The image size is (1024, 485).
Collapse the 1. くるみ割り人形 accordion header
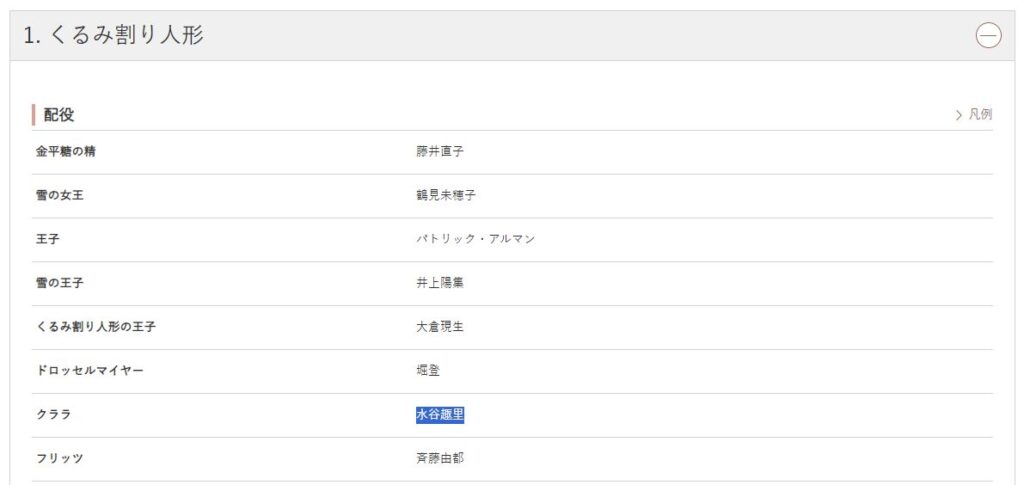[x=512, y=35]
